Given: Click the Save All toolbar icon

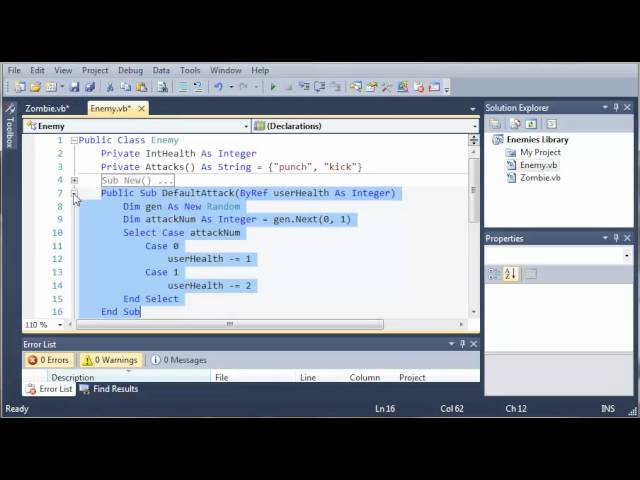Looking at the screenshot, I should [89, 87].
